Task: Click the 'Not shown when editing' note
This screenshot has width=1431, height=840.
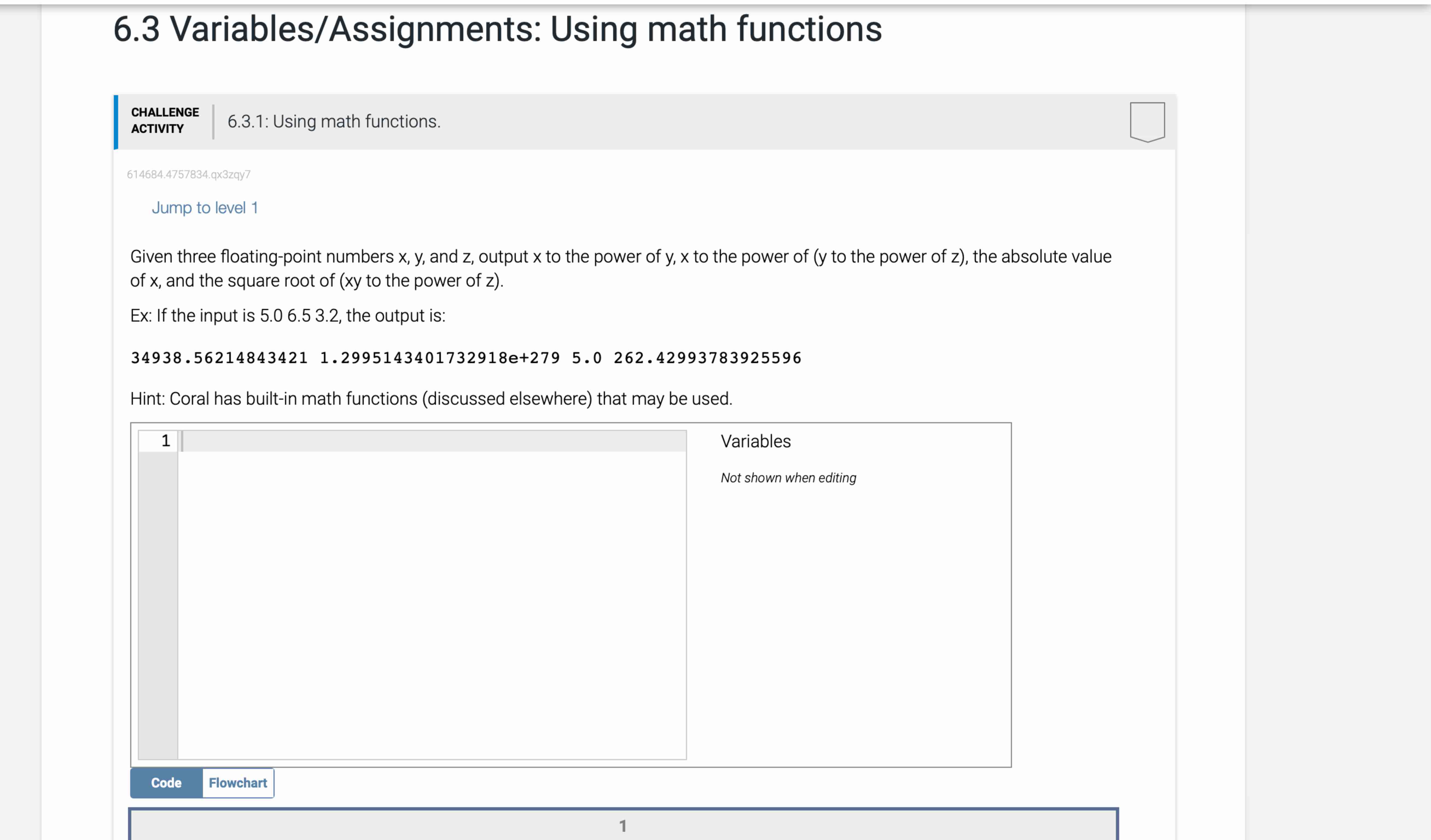Action: tap(788, 478)
